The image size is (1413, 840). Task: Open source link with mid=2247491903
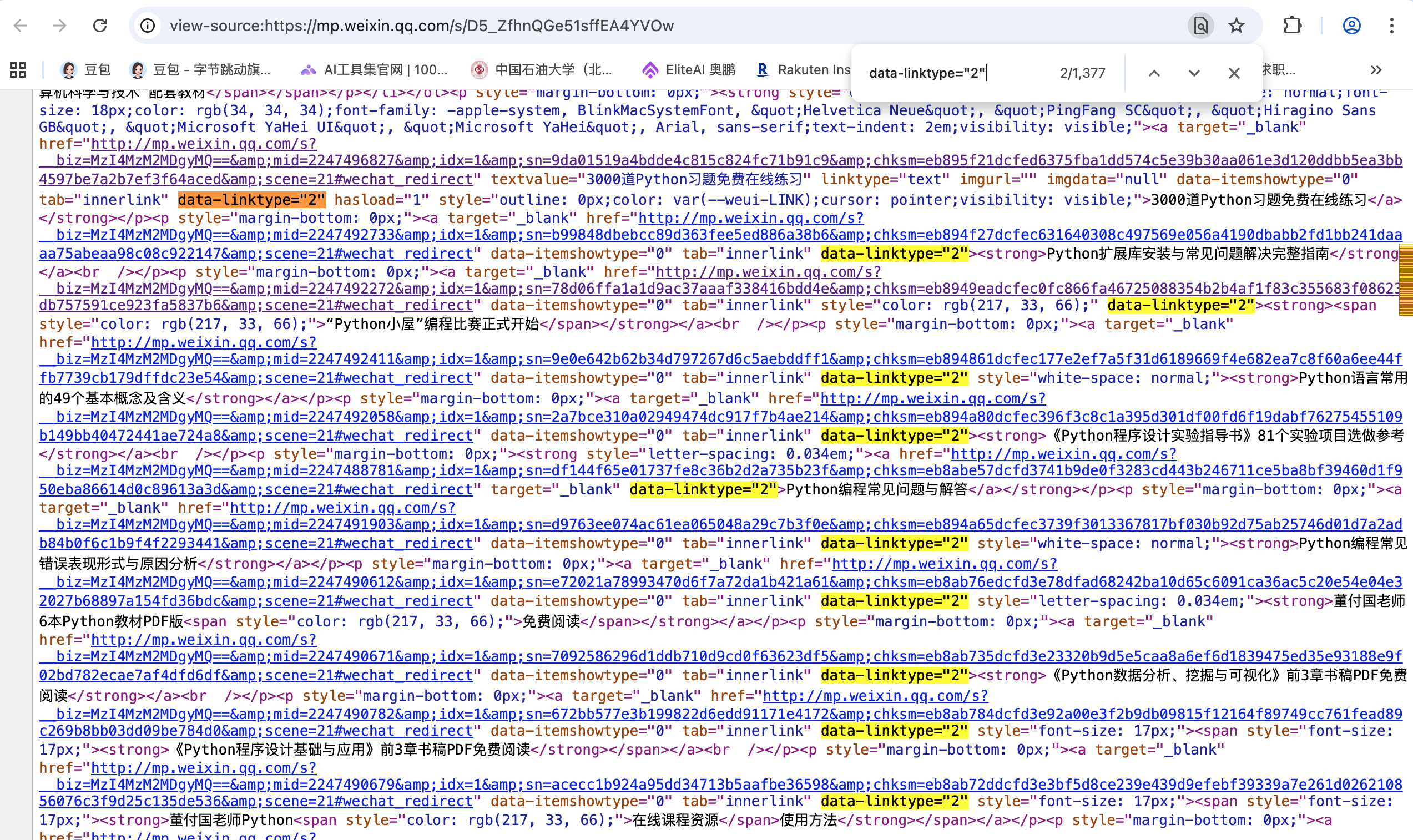(720, 525)
